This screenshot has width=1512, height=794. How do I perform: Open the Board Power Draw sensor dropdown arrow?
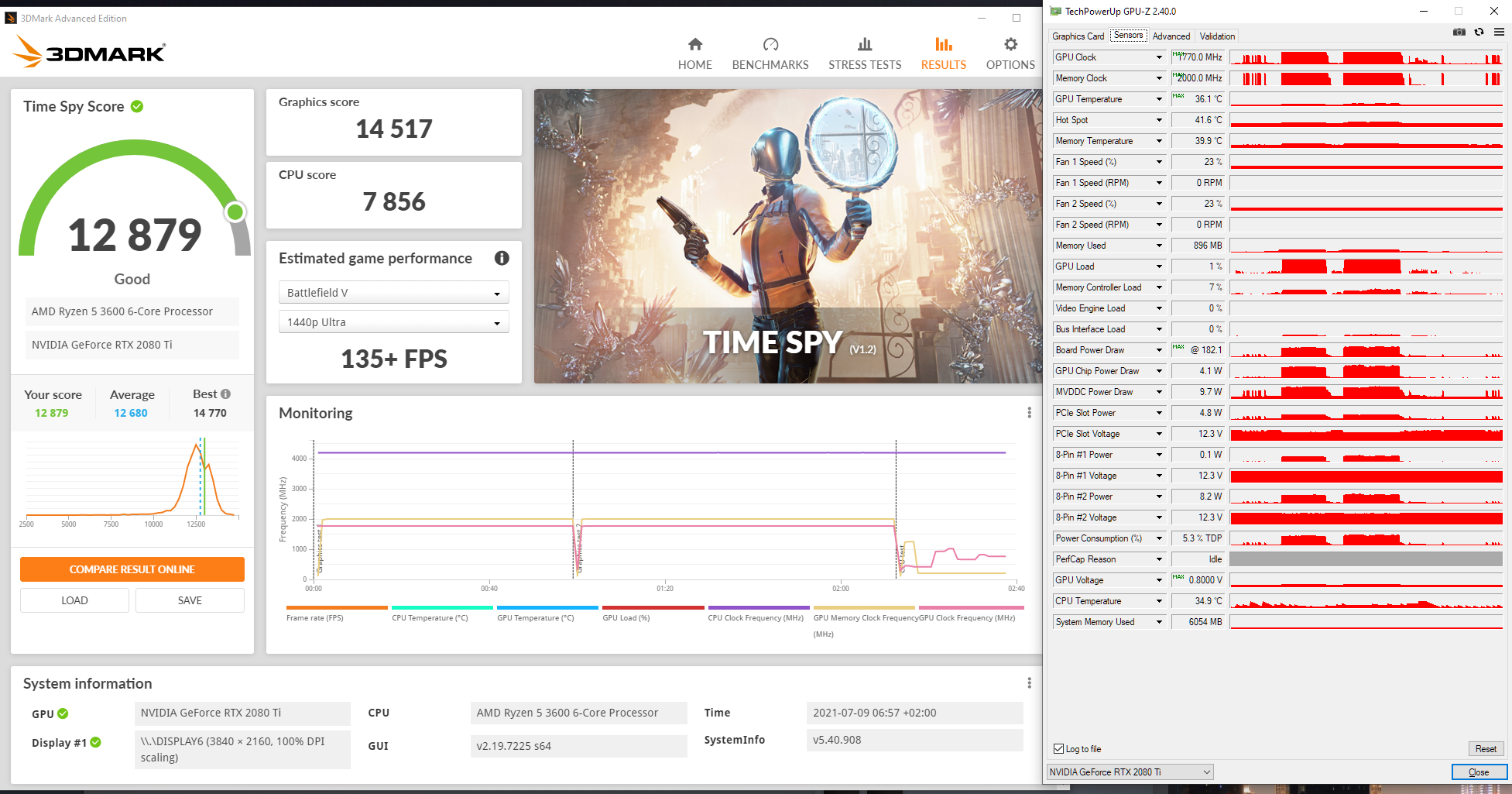point(1159,350)
